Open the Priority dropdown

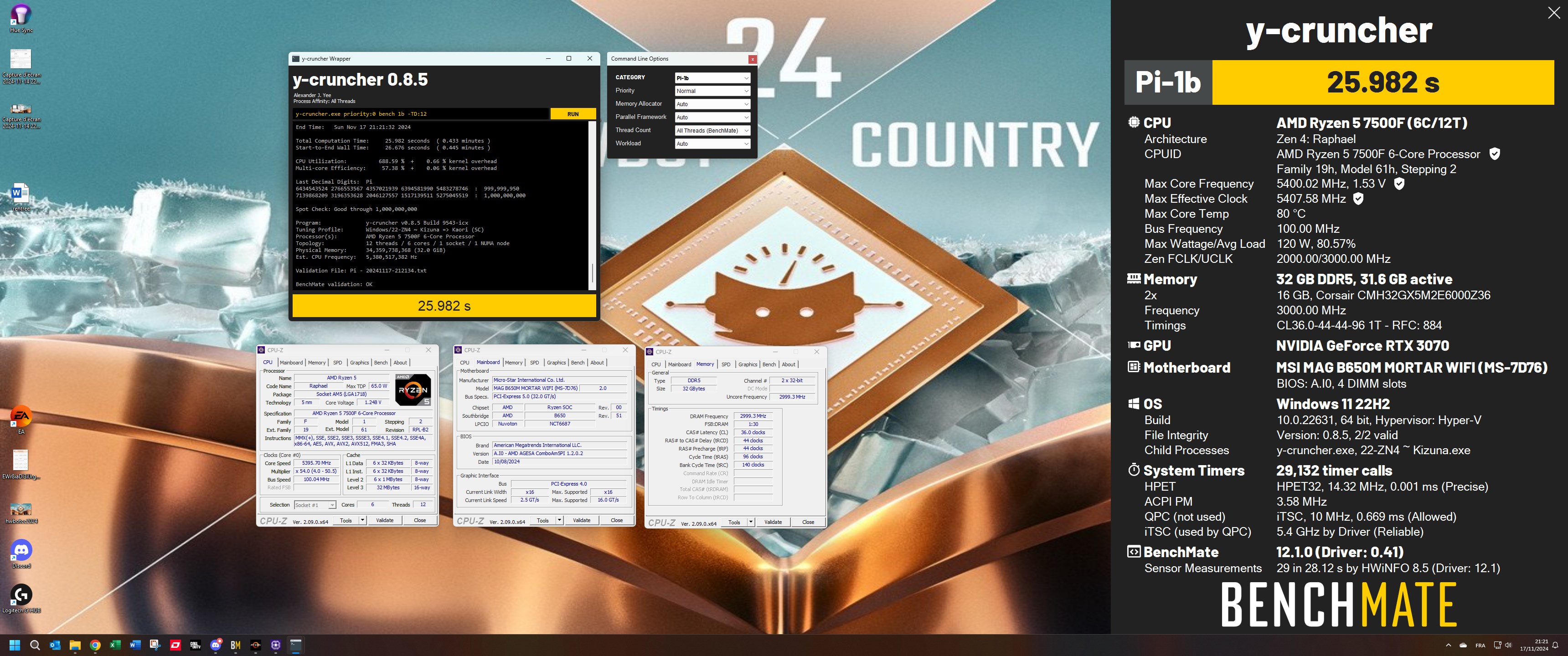point(712,91)
